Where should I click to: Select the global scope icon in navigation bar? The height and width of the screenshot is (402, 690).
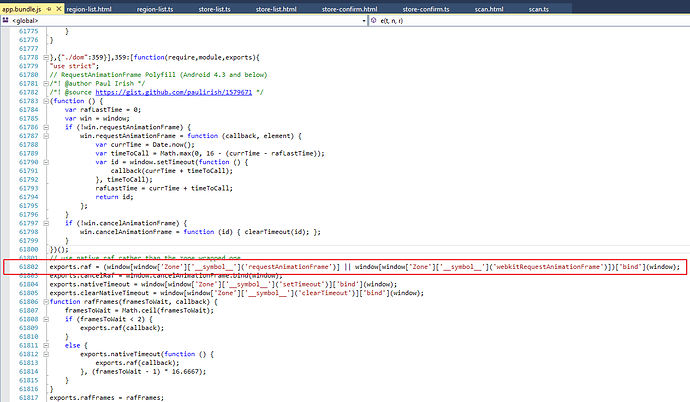(x=6, y=20)
